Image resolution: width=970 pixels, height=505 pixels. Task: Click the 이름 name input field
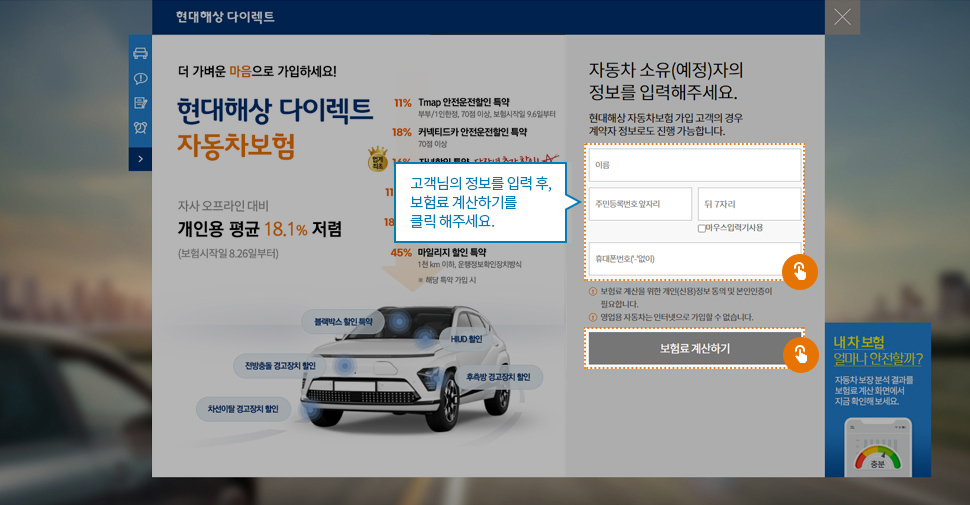695,165
